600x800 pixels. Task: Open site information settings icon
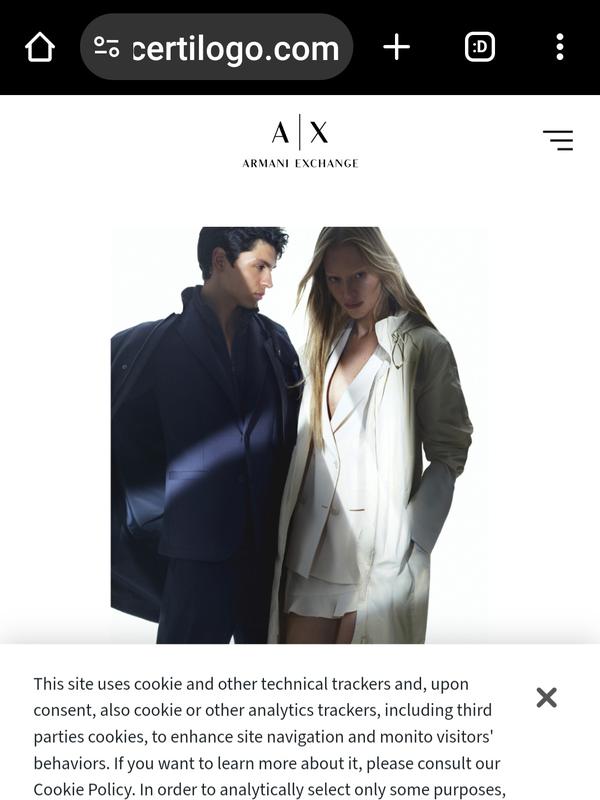coord(107,47)
